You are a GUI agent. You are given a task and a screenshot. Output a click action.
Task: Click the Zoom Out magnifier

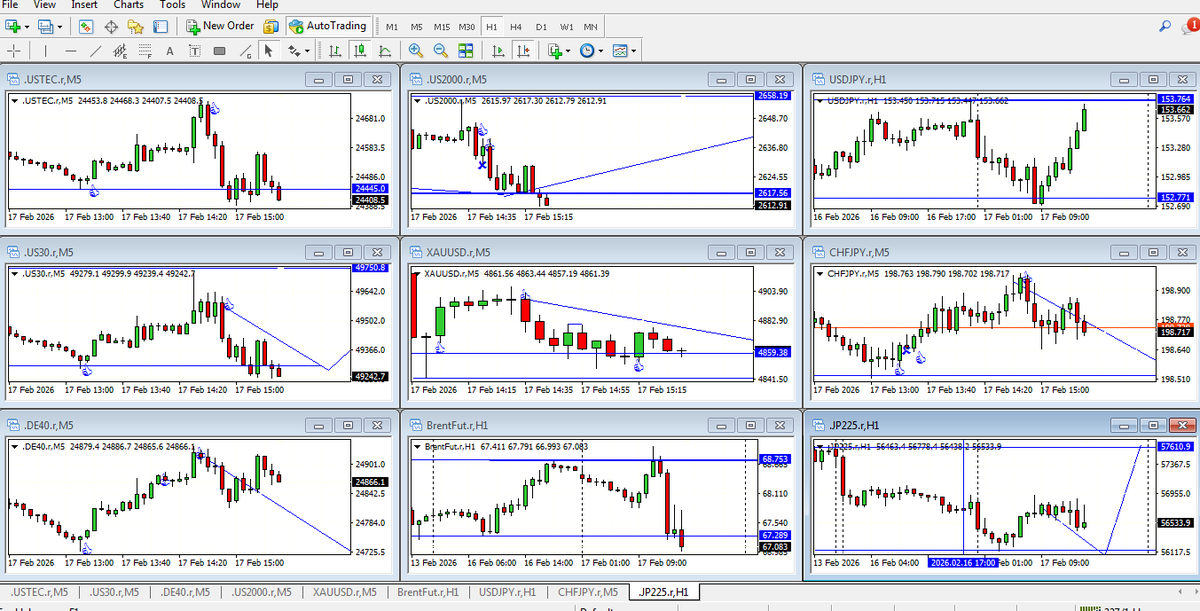click(x=440, y=51)
